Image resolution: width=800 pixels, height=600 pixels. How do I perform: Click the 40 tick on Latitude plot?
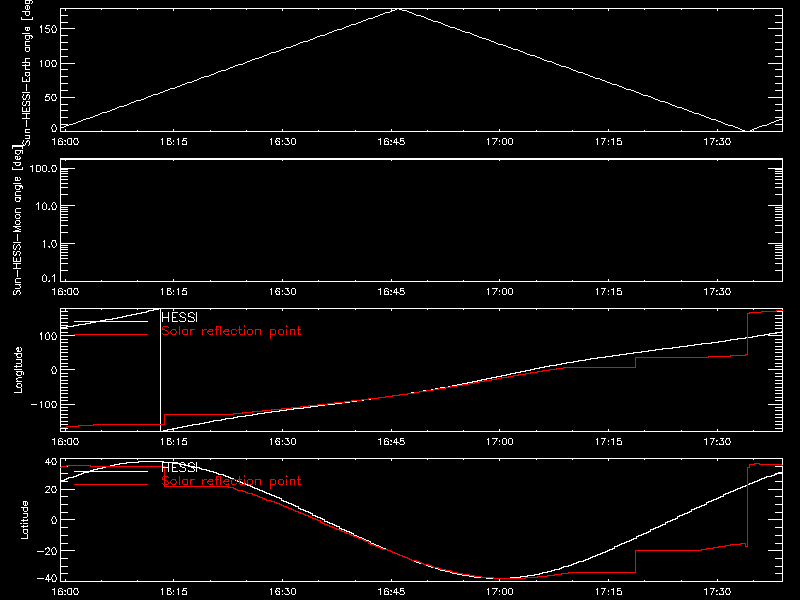51,462
